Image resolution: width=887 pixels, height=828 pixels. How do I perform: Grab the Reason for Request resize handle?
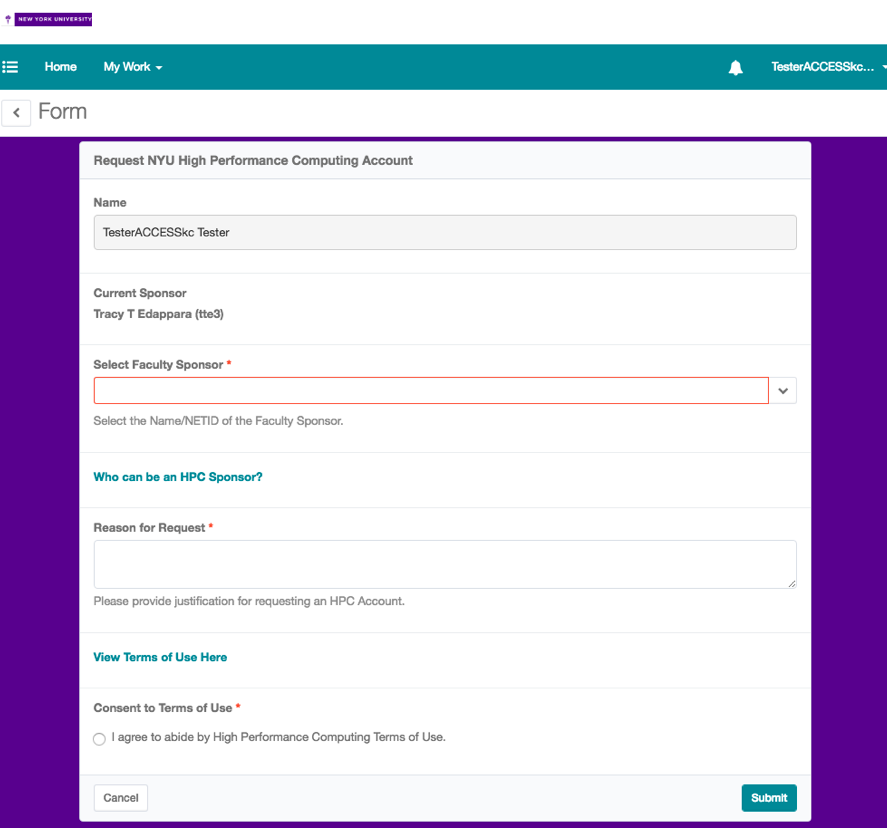click(791, 583)
